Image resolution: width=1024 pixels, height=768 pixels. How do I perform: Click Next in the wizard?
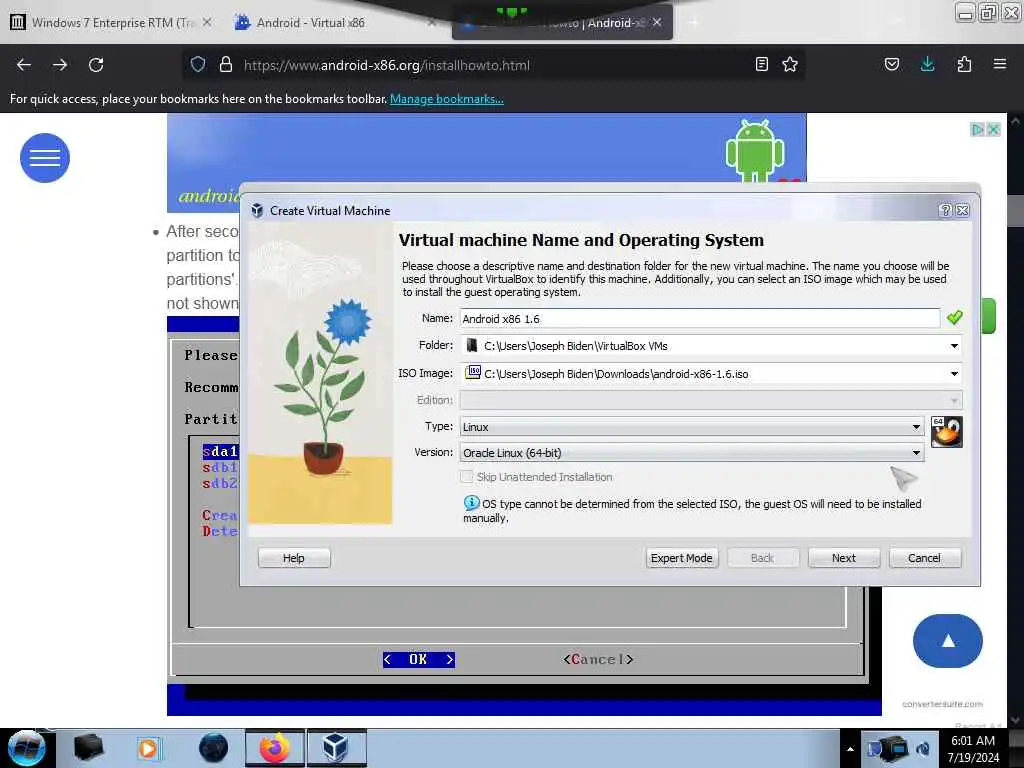tap(844, 558)
